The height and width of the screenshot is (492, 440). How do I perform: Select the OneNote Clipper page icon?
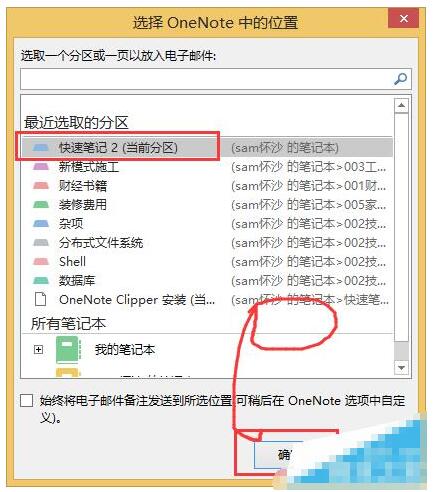(41, 299)
